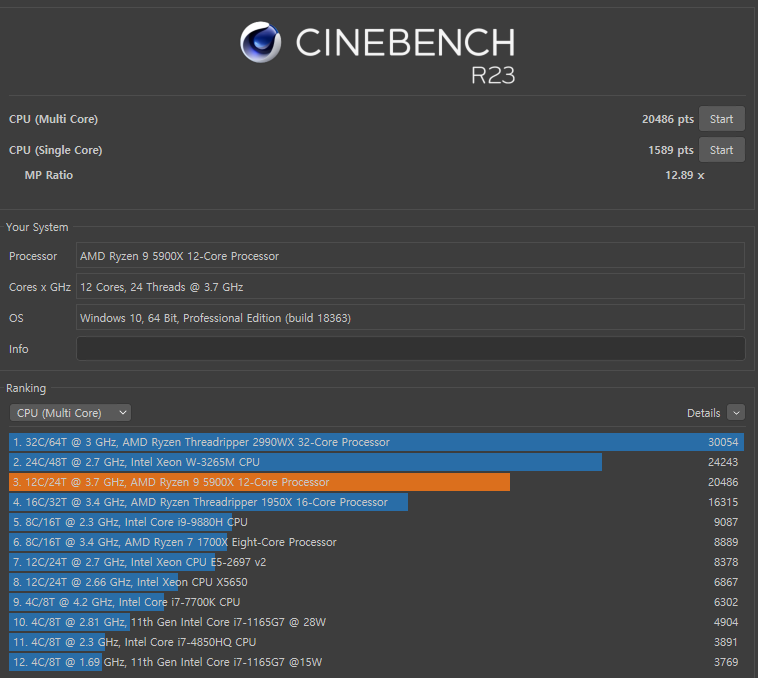Viewport: 758px width, 678px height.
Task: Click the score 3769 in ranking
Action: [x=726, y=662]
